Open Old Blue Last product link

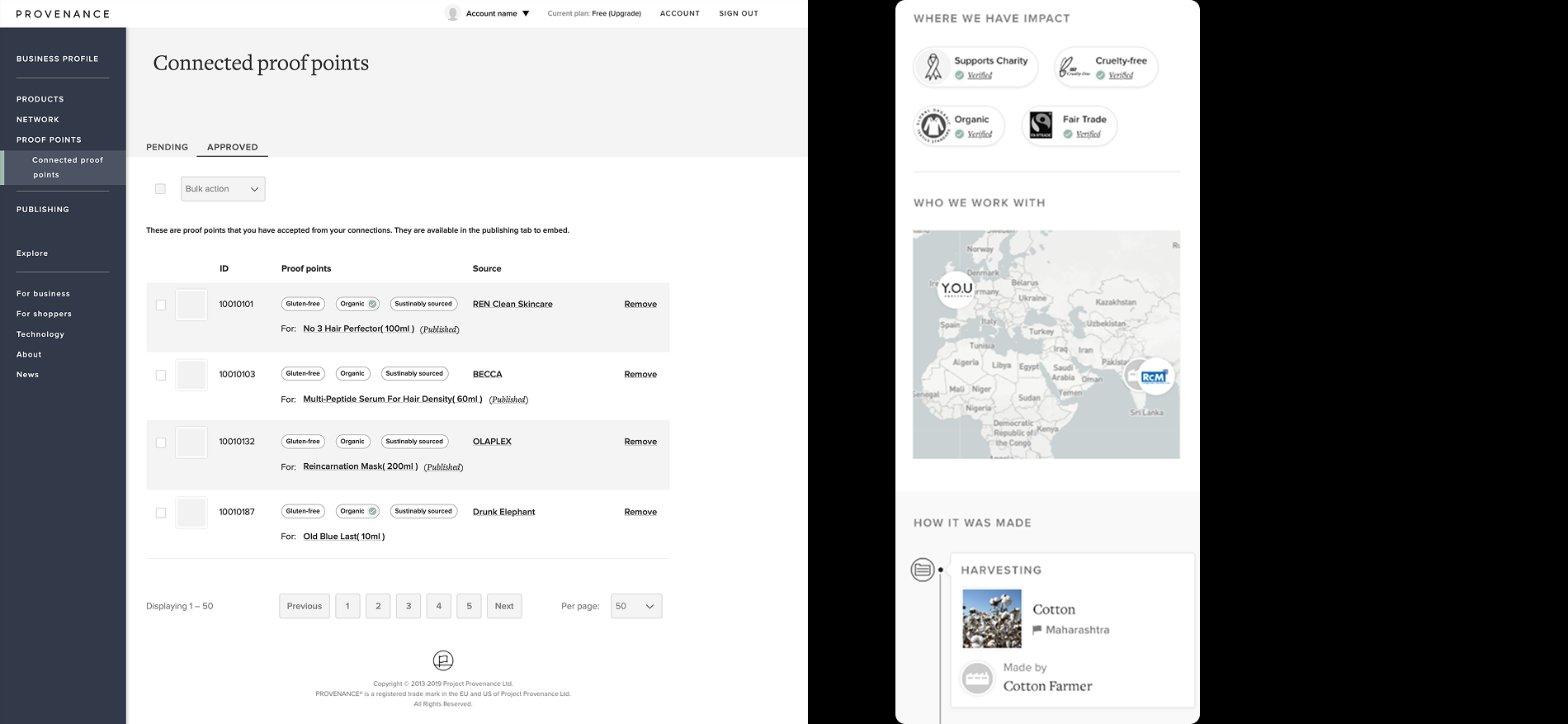point(344,537)
